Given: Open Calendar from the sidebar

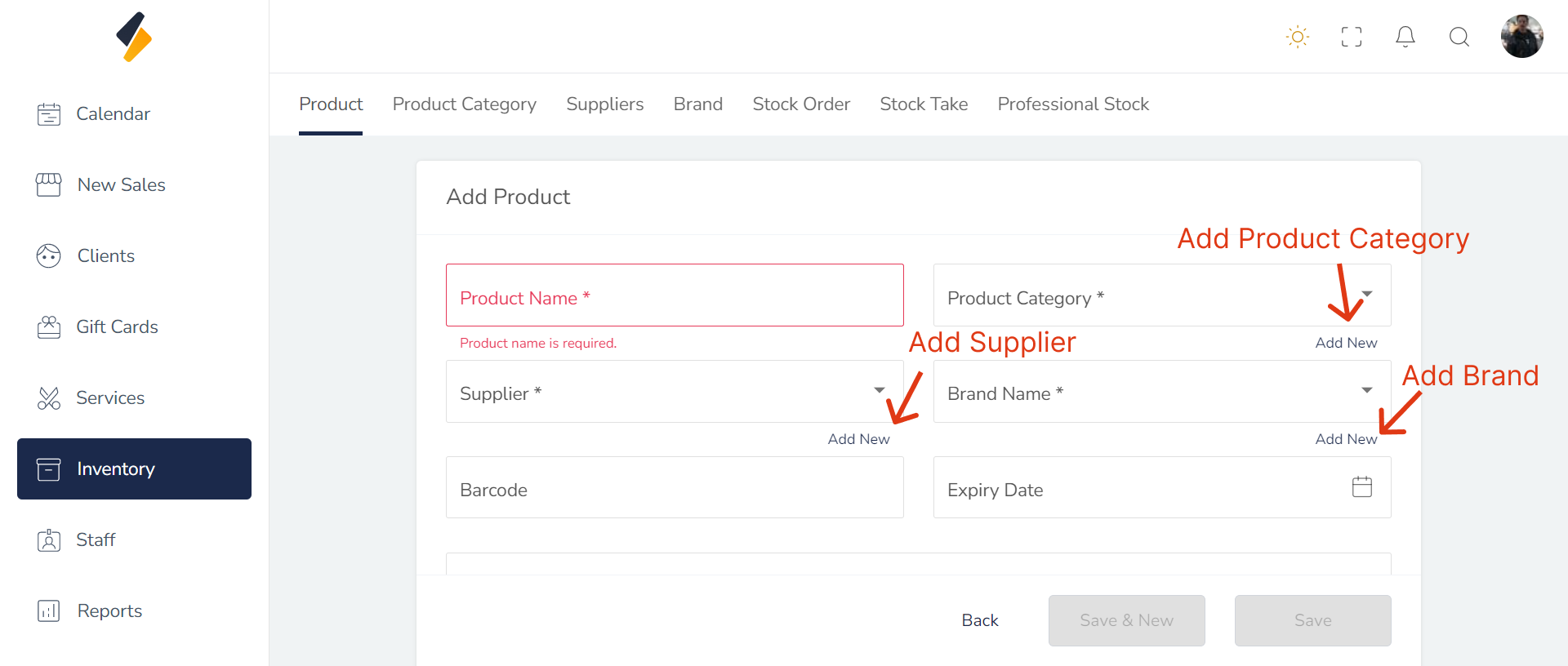Looking at the screenshot, I should (x=113, y=114).
